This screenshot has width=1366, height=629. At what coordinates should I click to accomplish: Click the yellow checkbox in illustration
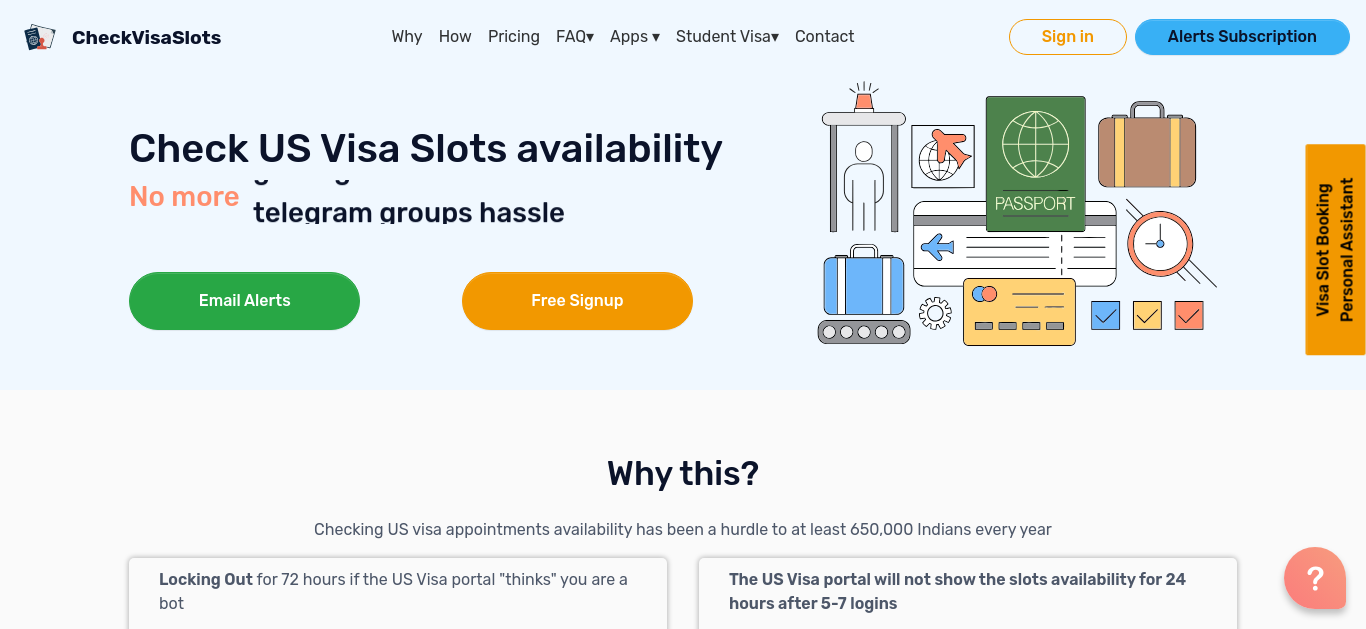coord(1147,316)
